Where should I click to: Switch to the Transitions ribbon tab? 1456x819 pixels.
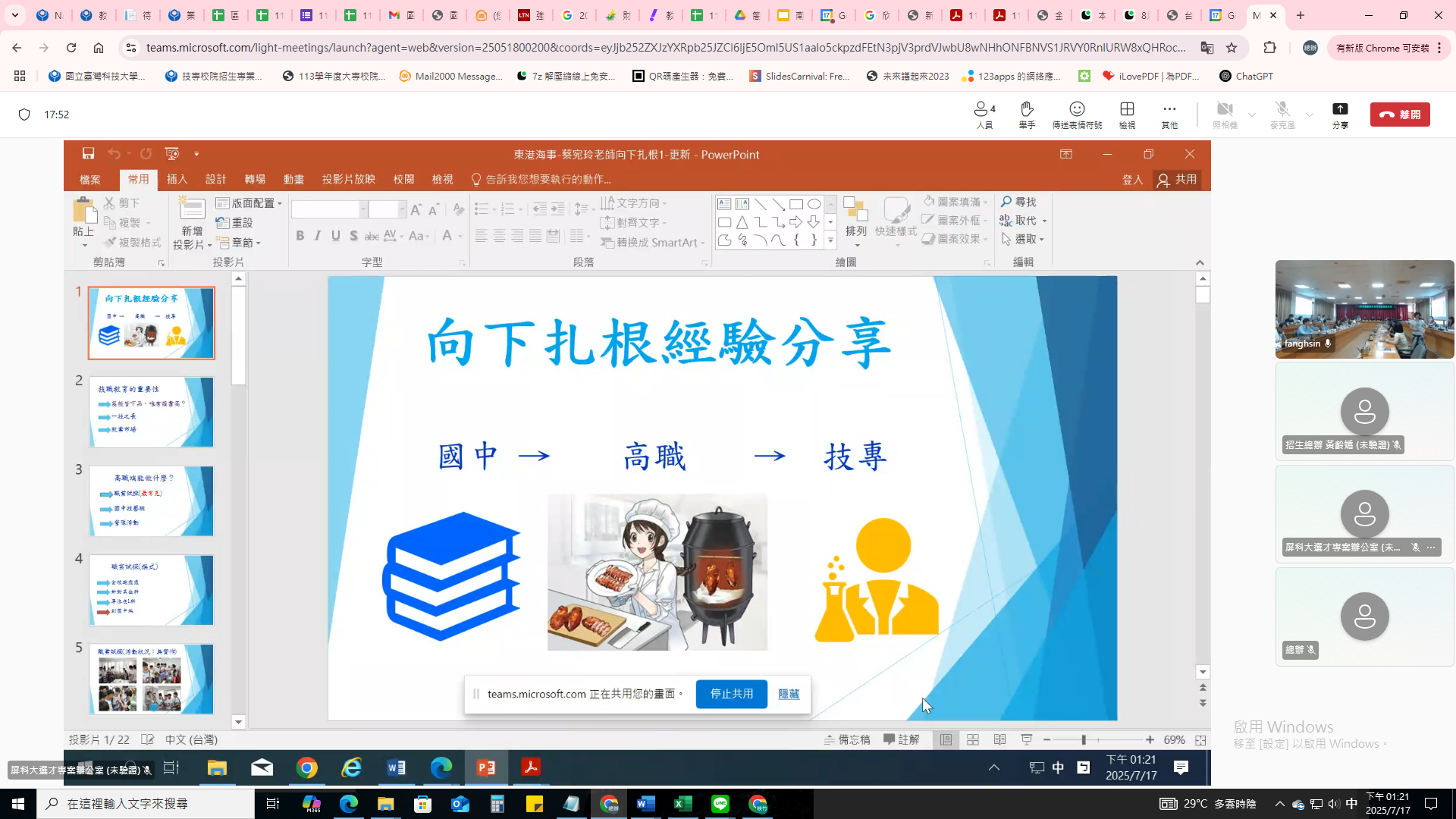[x=255, y=180]
